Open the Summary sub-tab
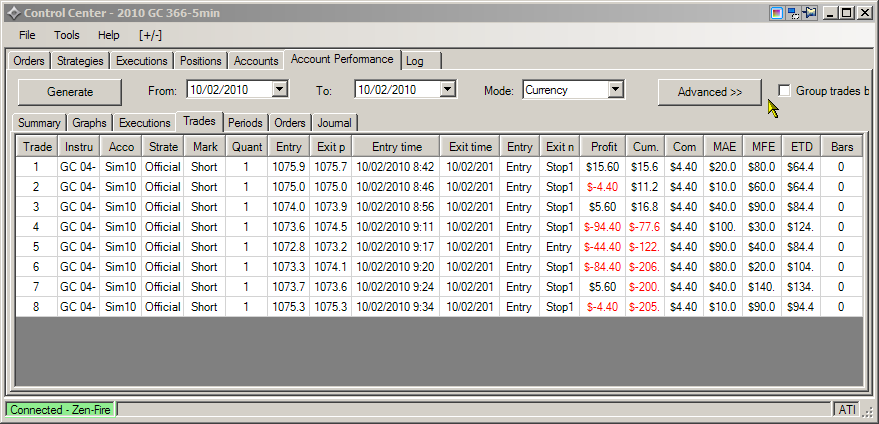Viewport: 879px width, 424px height. point(39,123)
